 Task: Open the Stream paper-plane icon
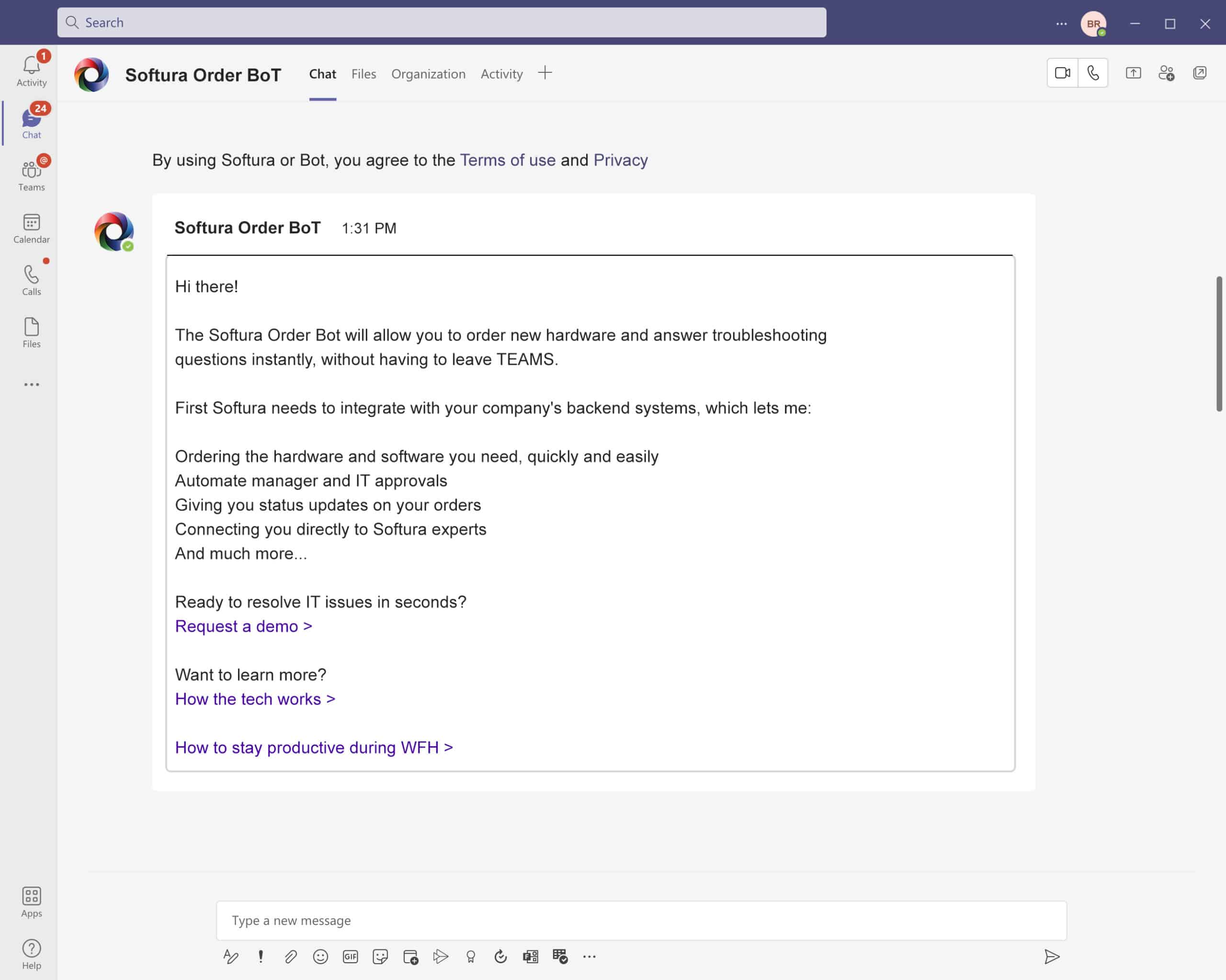tap(440, 957)
